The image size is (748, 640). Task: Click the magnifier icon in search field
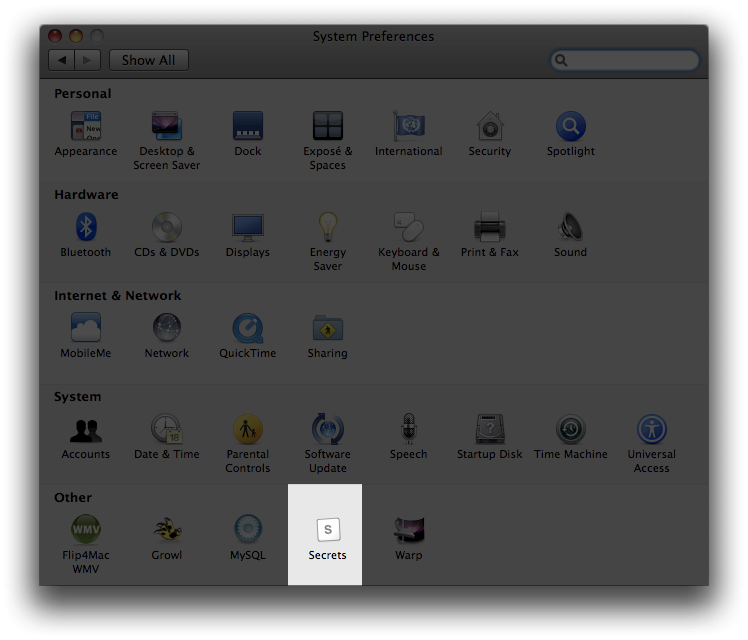coord(561,60)
